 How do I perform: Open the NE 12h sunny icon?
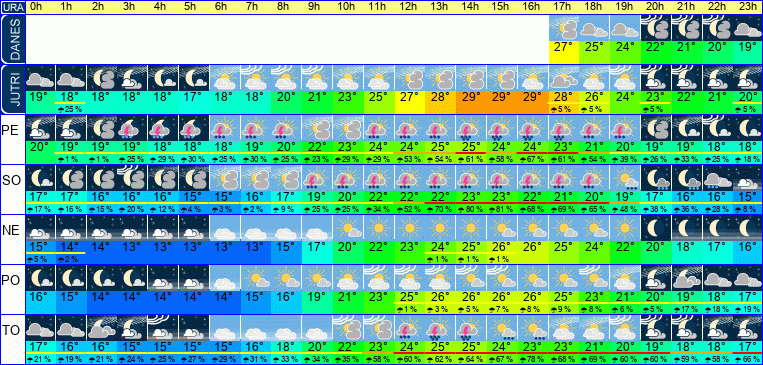409,228
